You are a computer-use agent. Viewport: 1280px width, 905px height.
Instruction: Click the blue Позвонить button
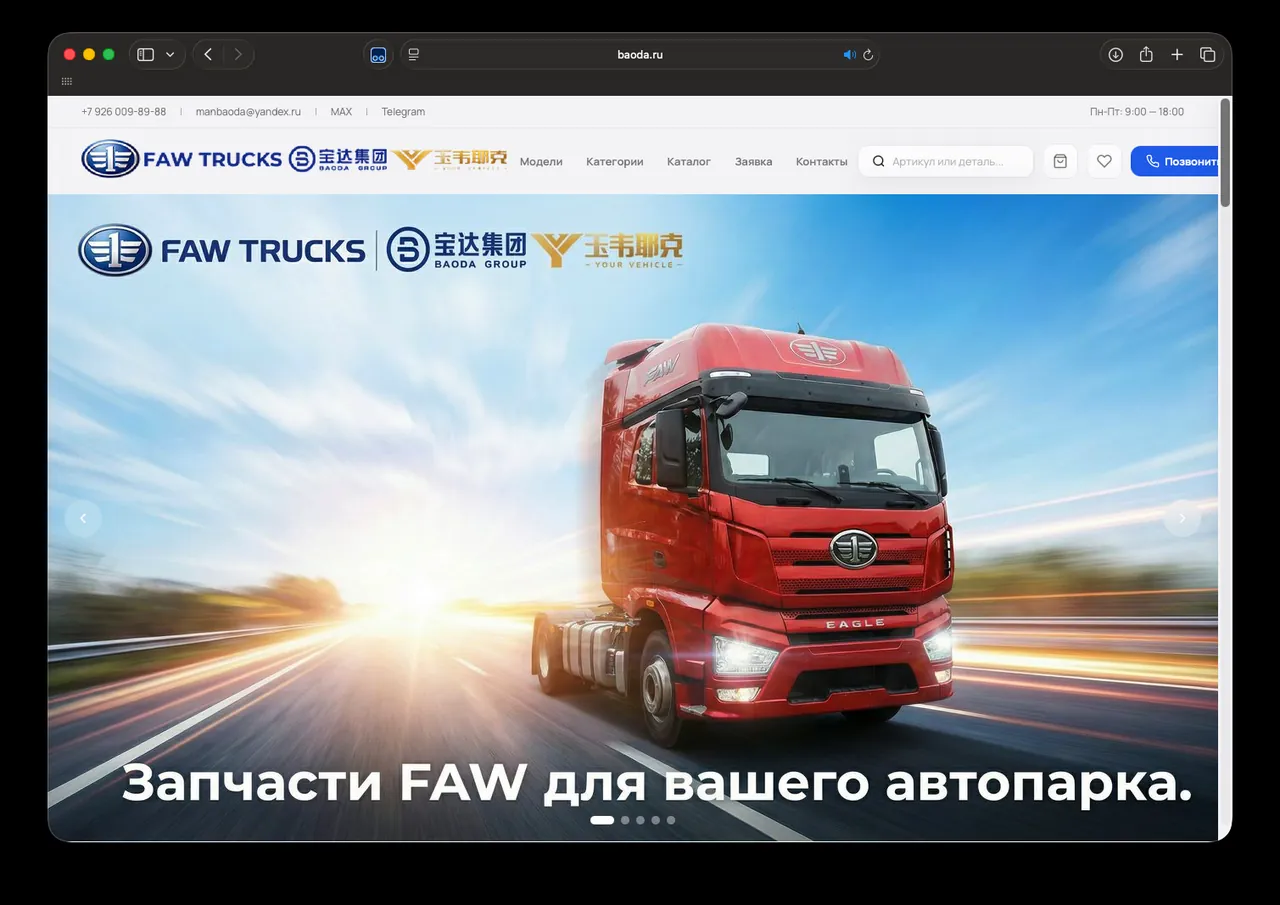tap(1176, 161)
